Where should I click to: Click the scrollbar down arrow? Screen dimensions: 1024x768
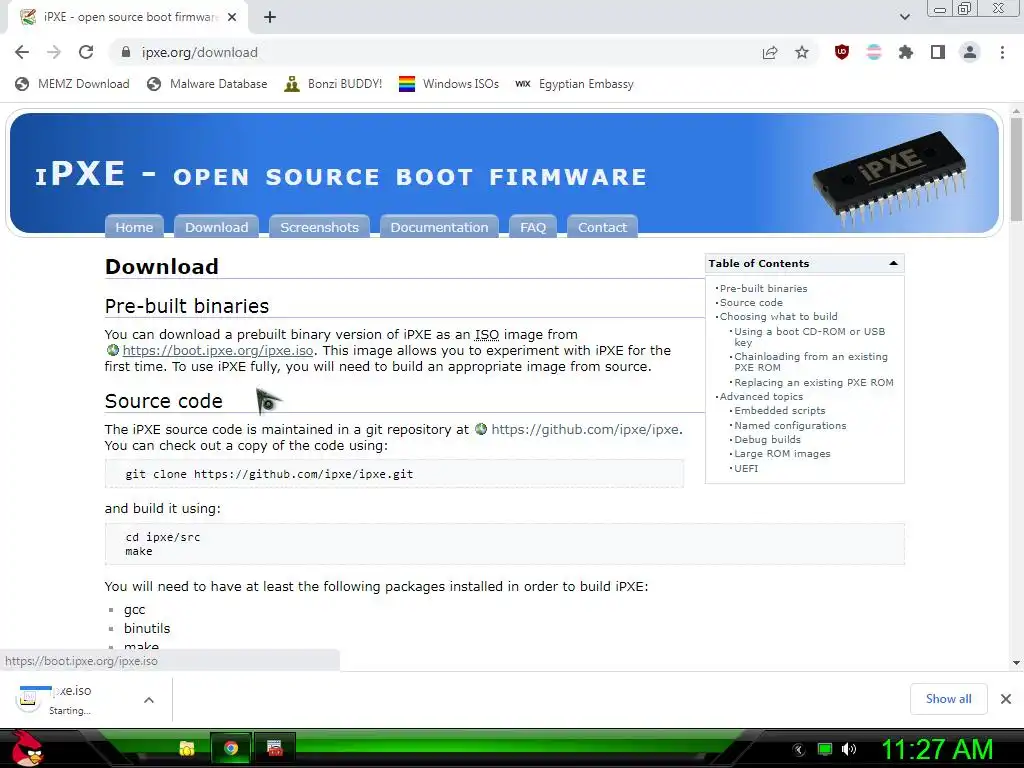click(1016, 663)
